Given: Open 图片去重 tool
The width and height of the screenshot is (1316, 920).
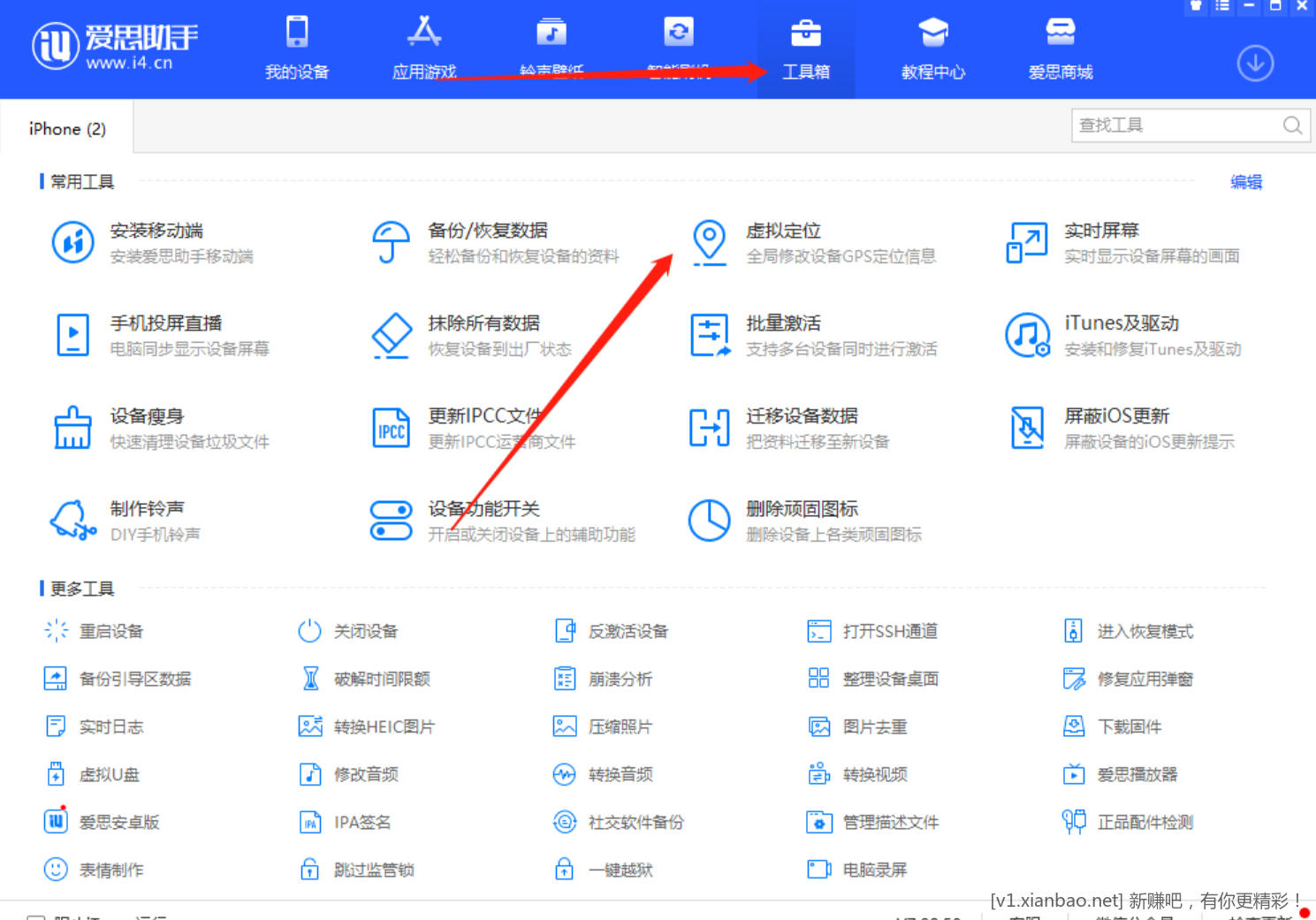Looking at the screenshot, I should [x=857, y=726].
